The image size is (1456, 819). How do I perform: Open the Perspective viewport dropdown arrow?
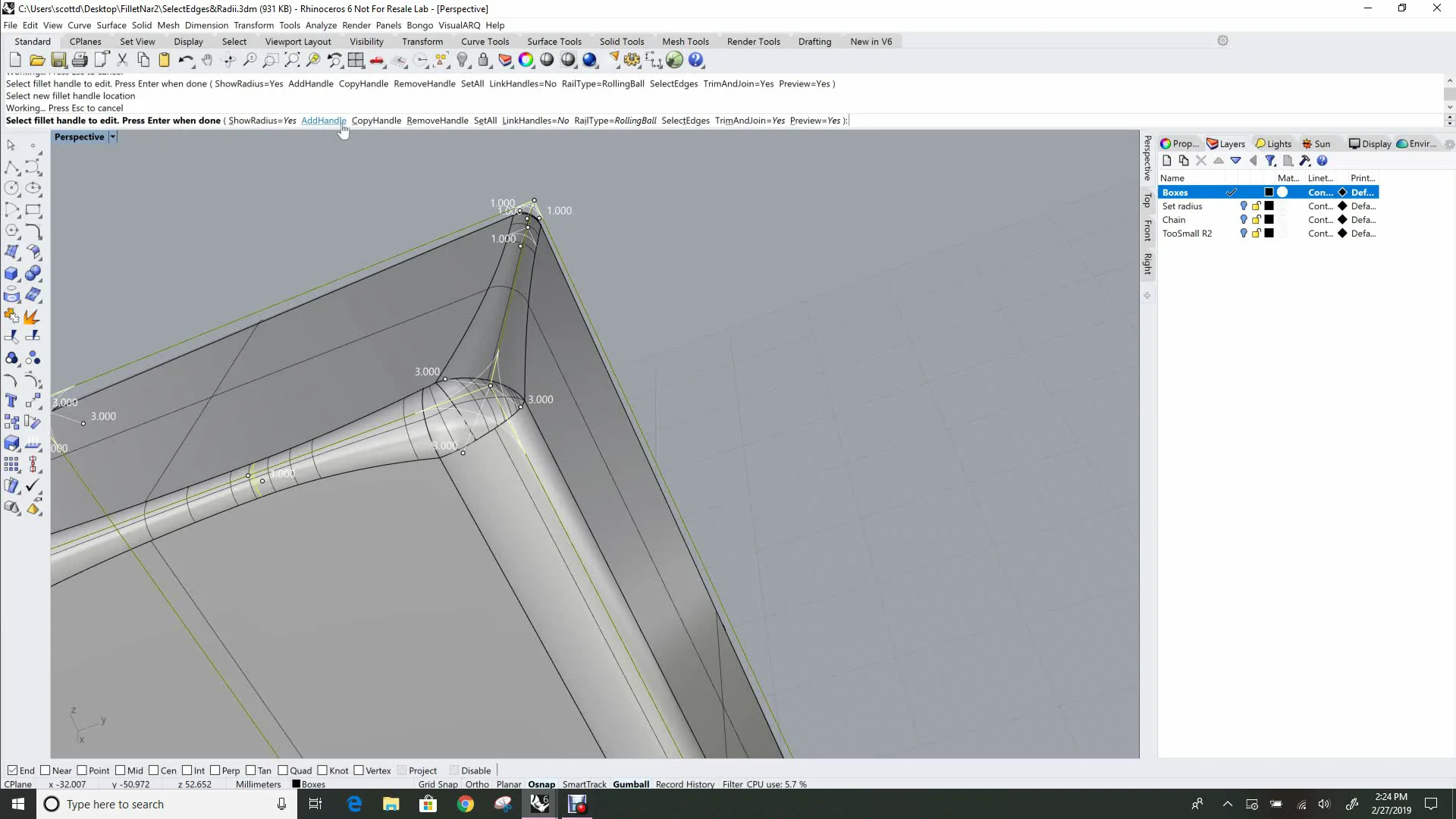113,136
